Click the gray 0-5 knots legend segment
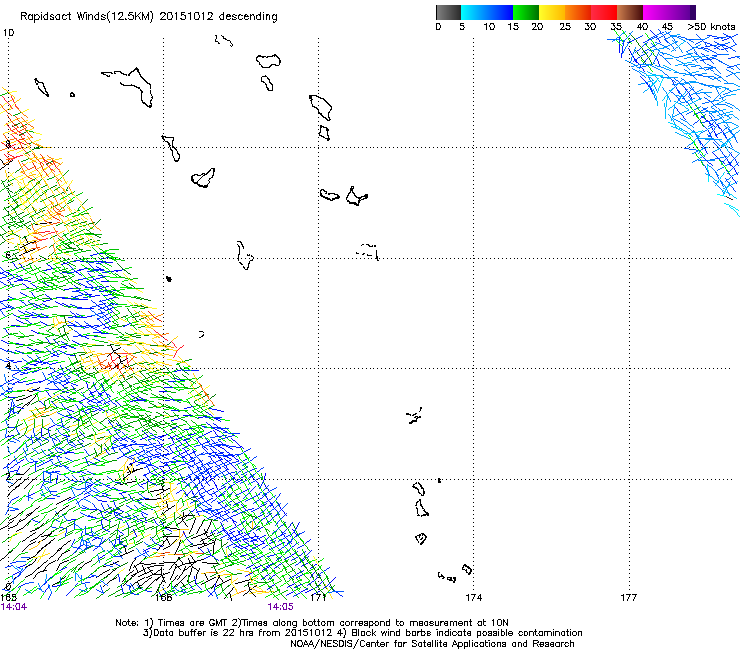Viewport: 740px width, 650px height. click(448, 12)
